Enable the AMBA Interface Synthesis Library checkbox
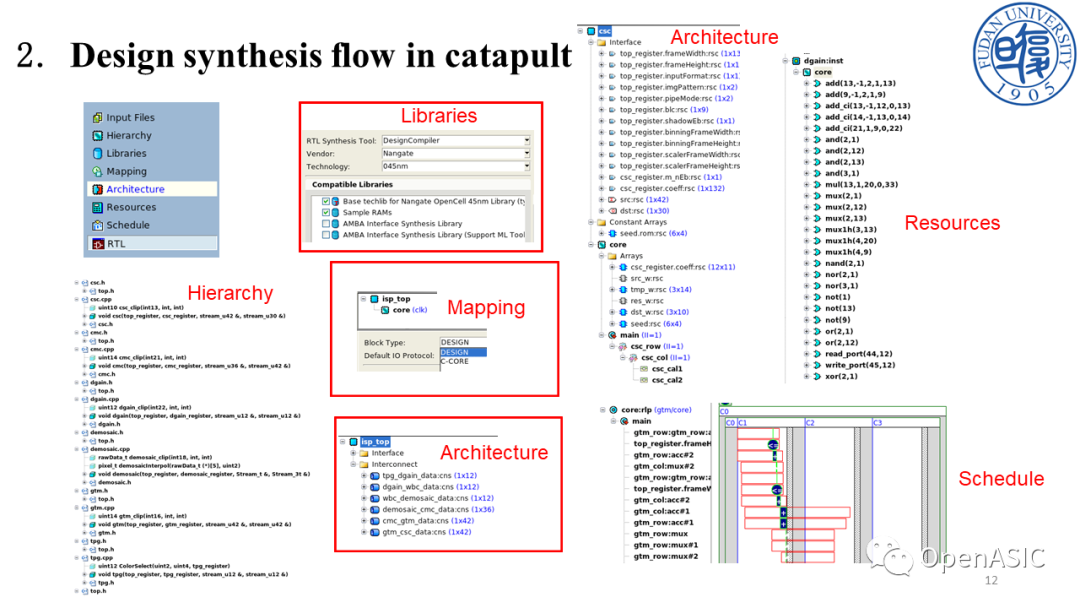 (x=325, y=223)
